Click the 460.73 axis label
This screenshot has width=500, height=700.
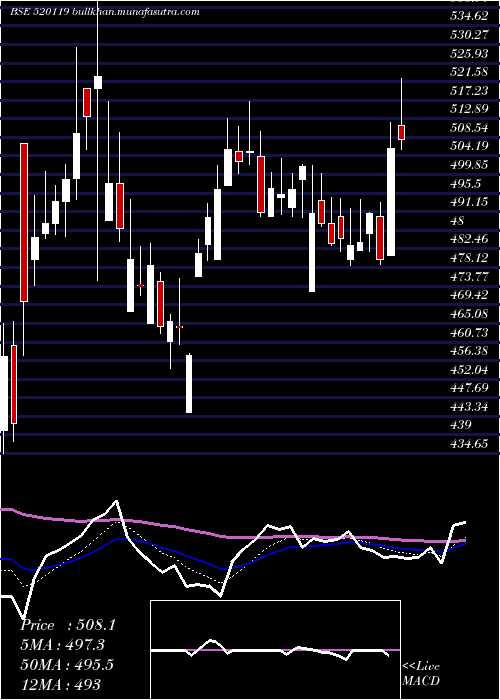[469, 332]
